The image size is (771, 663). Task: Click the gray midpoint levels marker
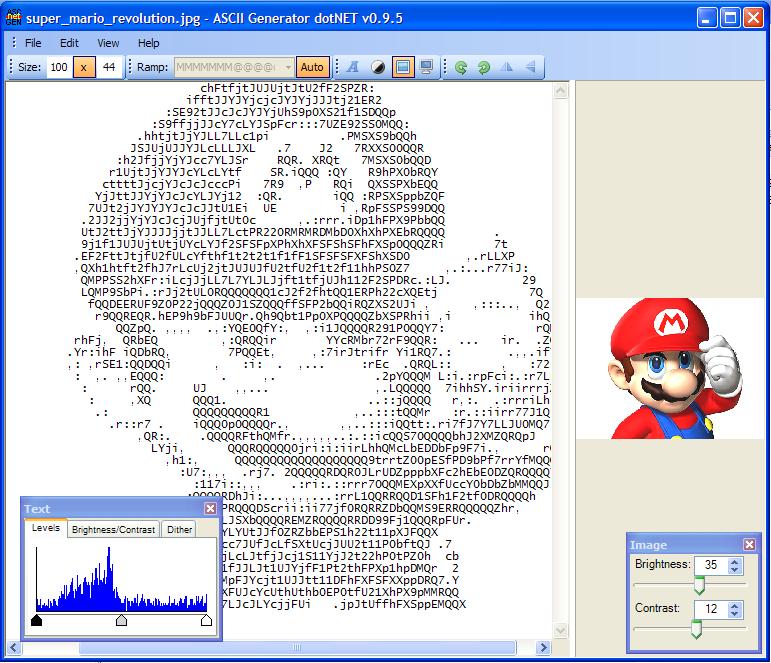(x=121, y=620)
